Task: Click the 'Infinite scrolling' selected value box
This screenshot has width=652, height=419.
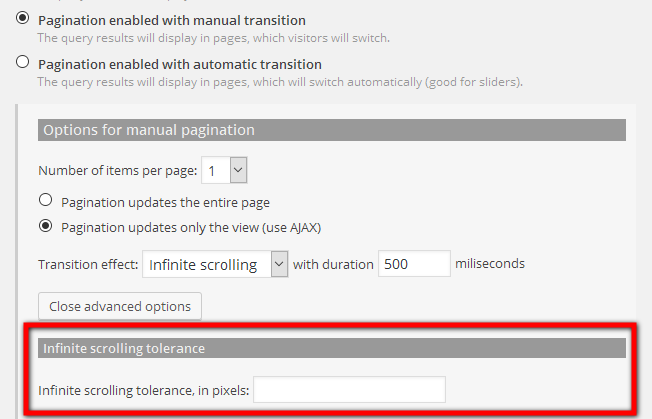Action: point(207,264)
